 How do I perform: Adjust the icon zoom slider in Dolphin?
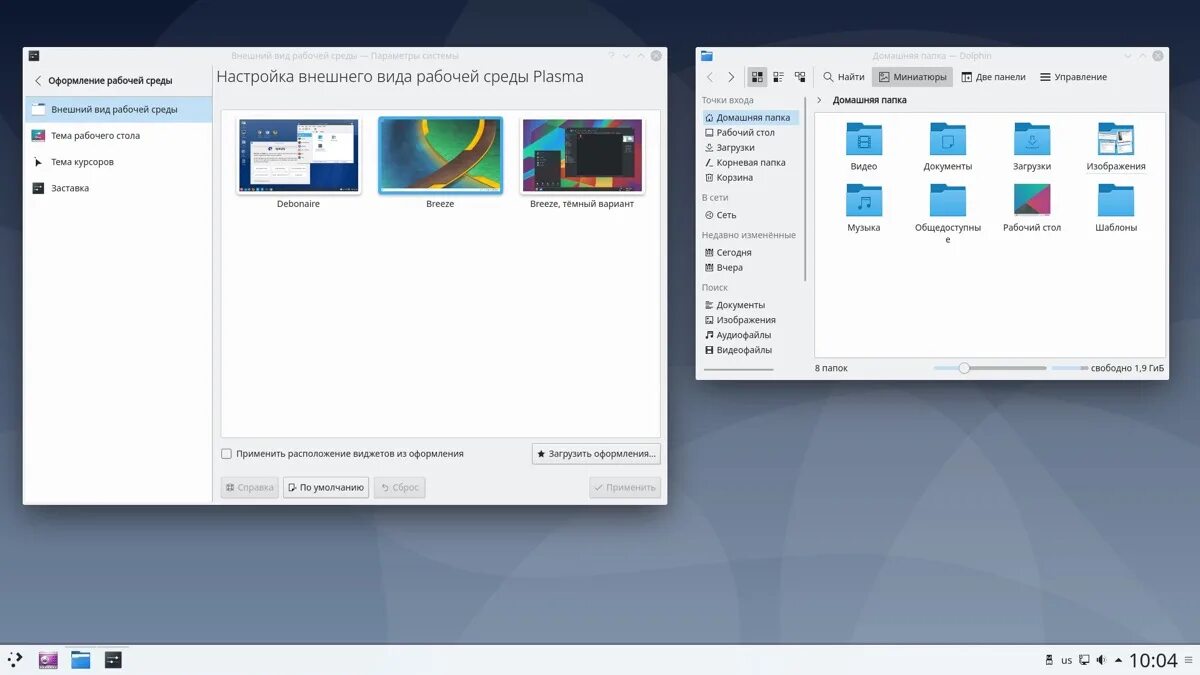[x=990, y=368]
